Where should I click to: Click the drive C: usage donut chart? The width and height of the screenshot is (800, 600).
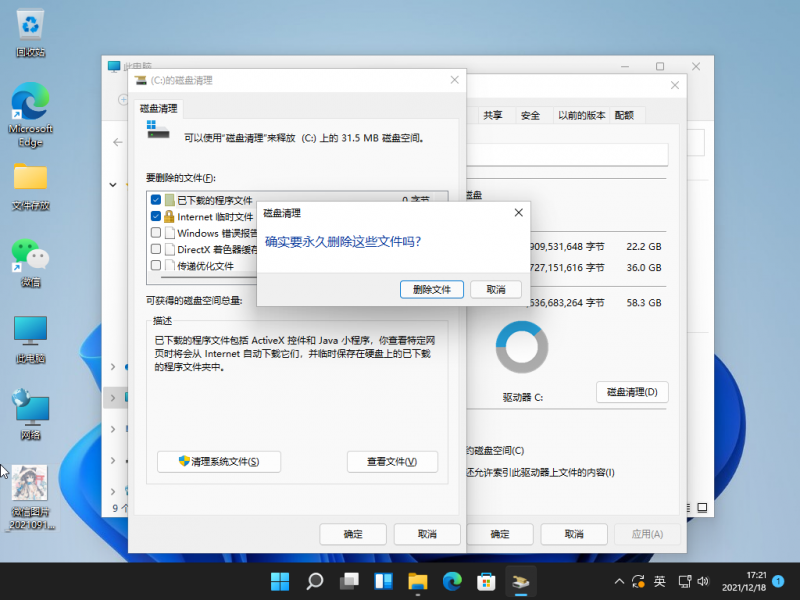(522, 347)
